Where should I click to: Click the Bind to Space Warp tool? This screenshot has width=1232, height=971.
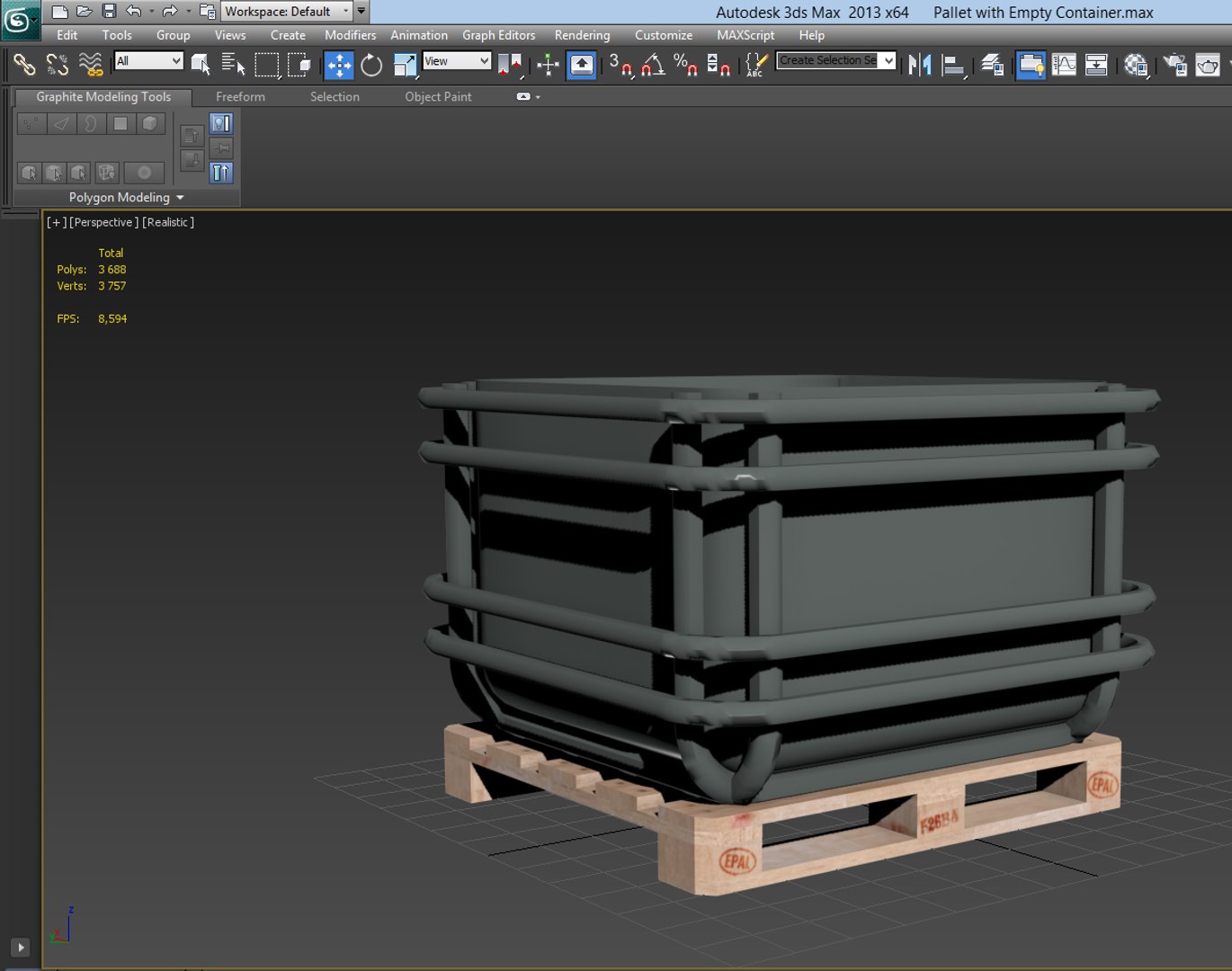[x=91, y=65]
